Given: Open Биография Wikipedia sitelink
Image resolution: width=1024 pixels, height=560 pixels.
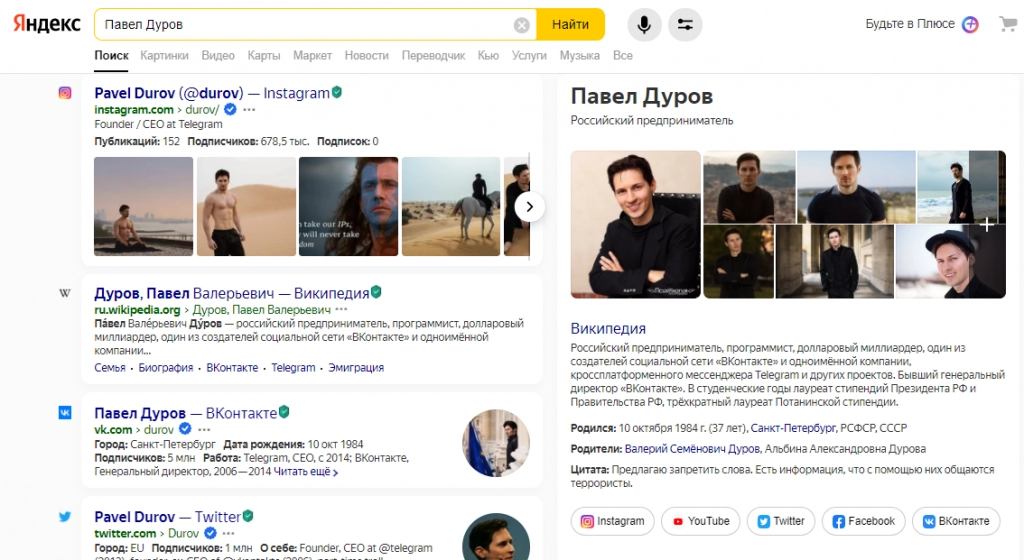Looking at the screenshot, I should [x=166, y=367].
